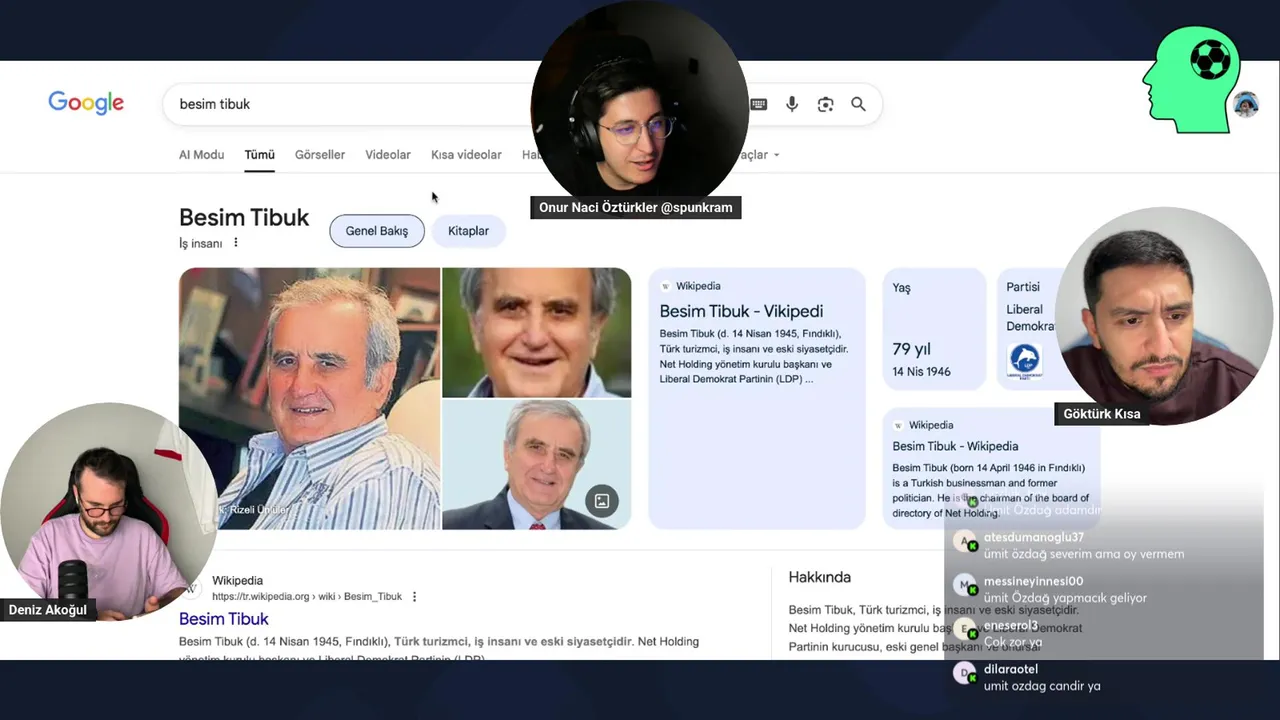Click the Göktürk Kısa name label

[x=1102, y=414]
